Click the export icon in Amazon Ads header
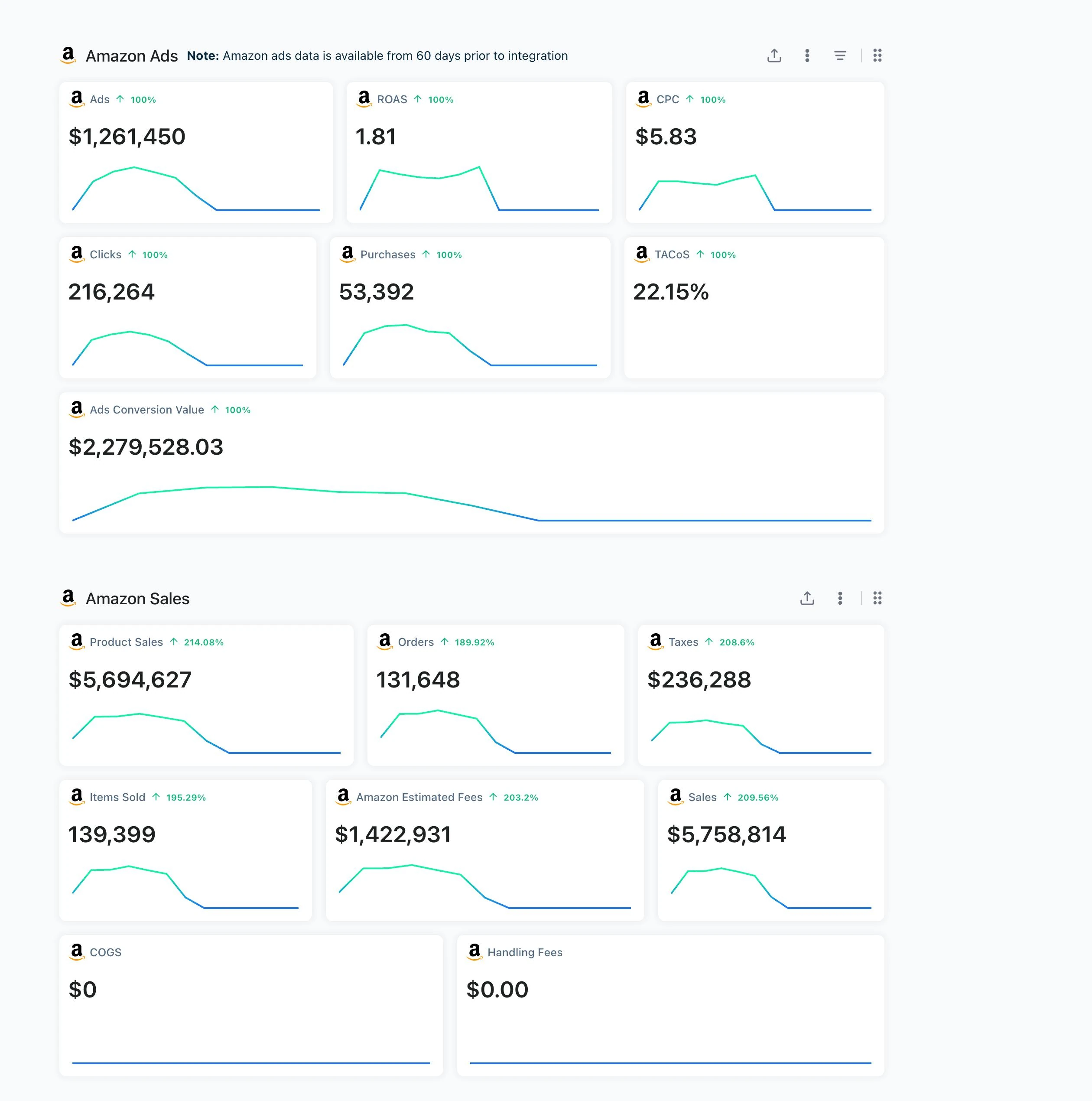This screenshot has width=1092, height=1101. click(774, 55)
